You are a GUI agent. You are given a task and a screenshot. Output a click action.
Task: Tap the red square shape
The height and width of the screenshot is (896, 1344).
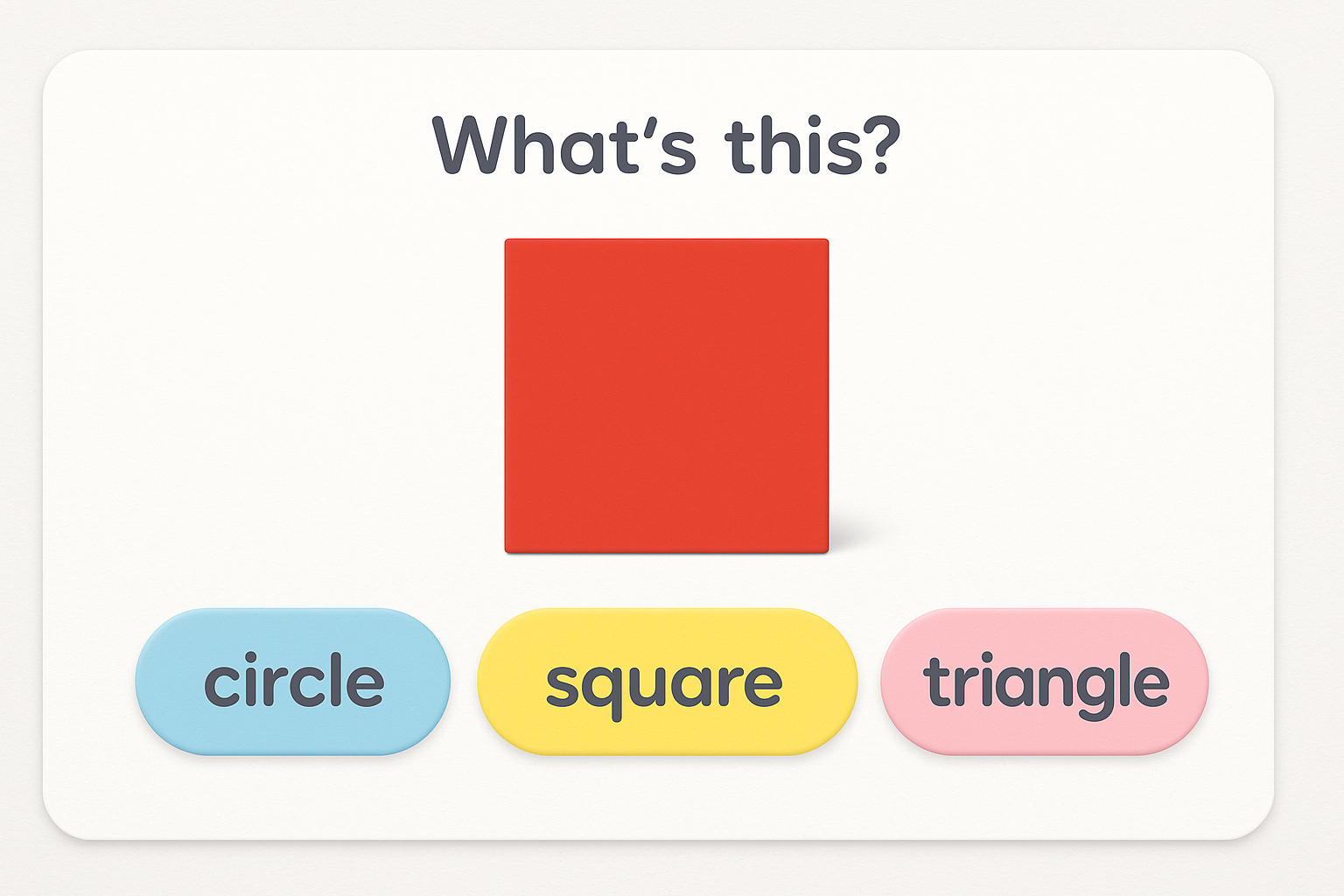(667, 395)
